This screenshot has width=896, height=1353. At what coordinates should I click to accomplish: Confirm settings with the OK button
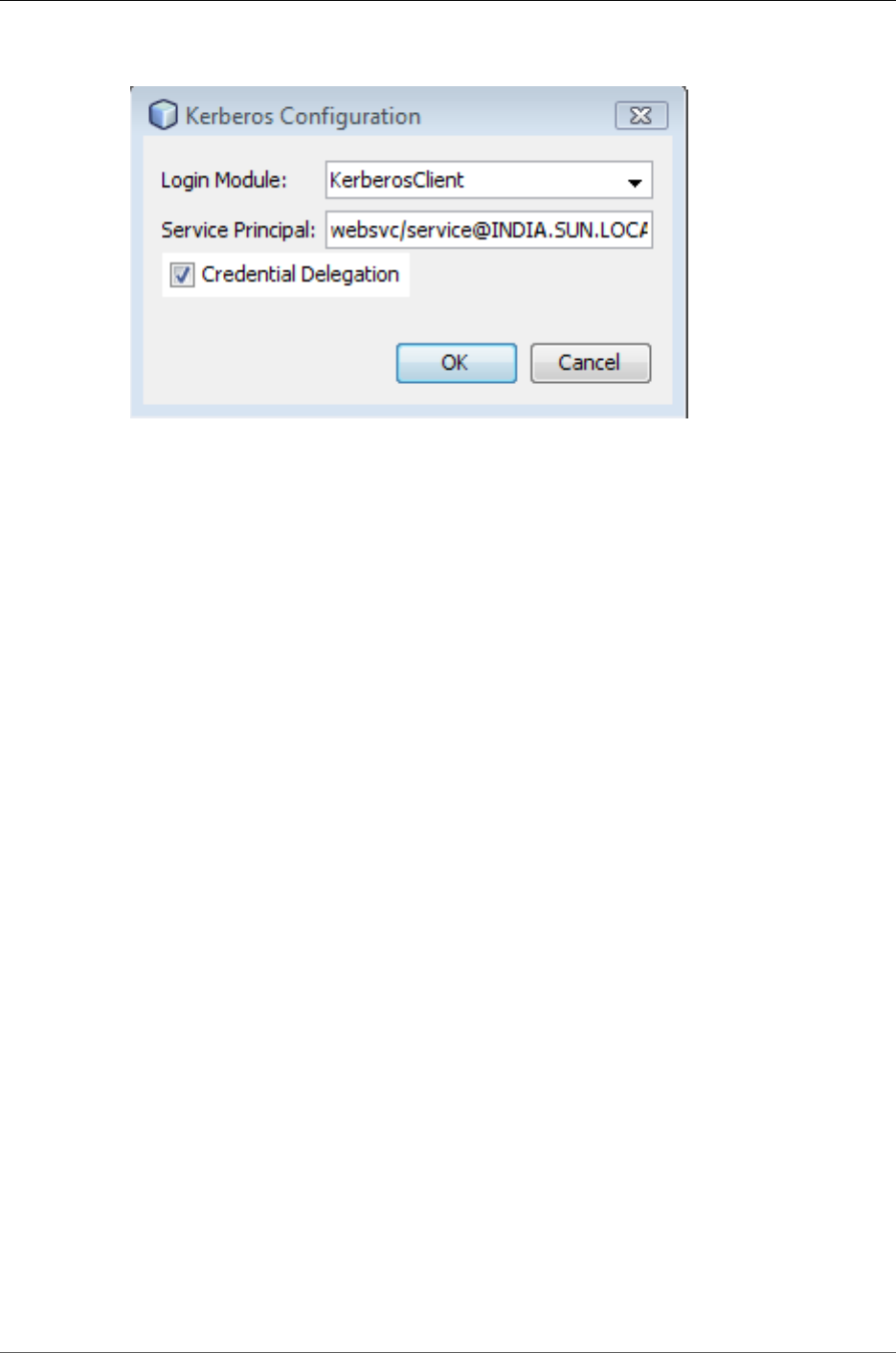[x=457, y=363]
